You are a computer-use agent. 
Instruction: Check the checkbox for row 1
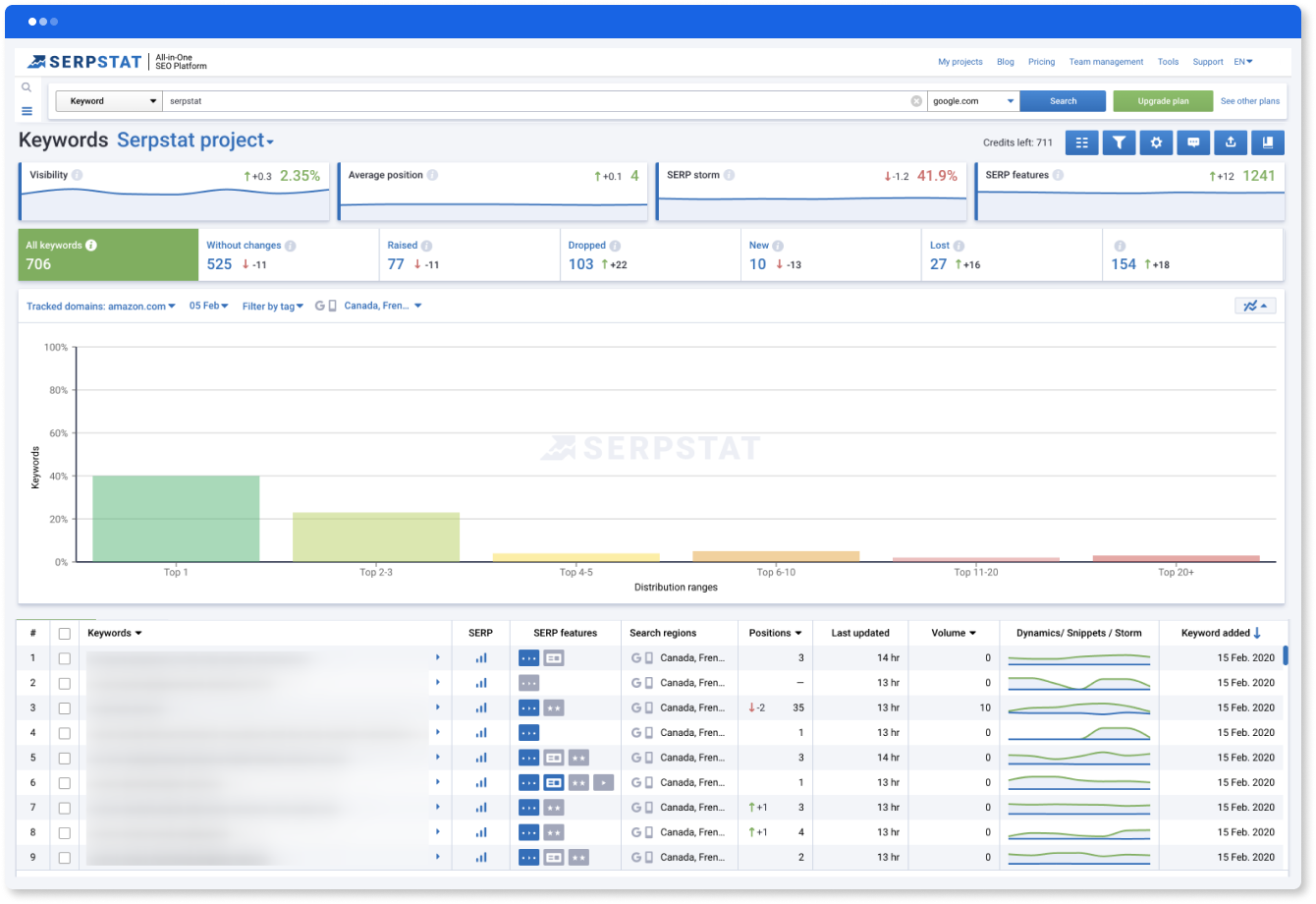tap(65, 658)
